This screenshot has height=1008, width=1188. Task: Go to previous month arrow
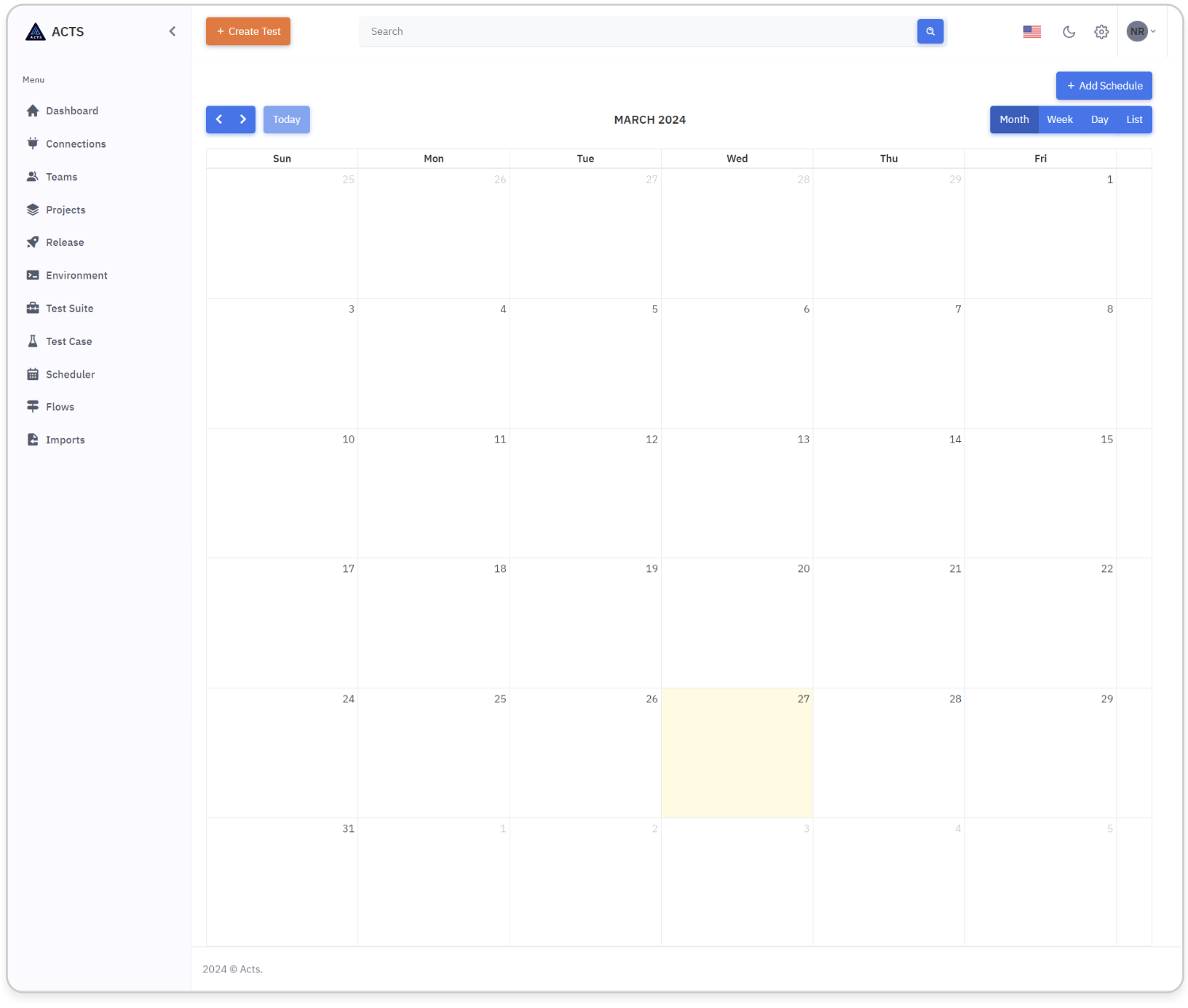pos(218,119)
